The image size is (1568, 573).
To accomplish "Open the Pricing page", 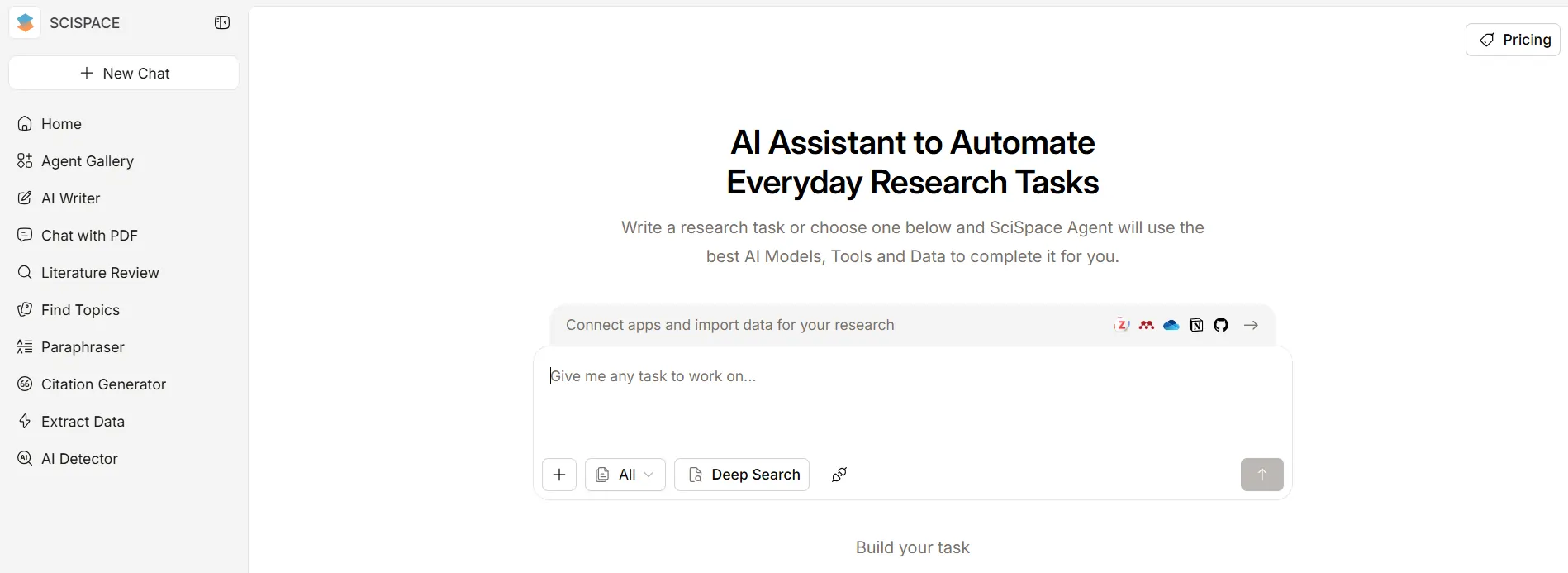I will [1513, 40].
